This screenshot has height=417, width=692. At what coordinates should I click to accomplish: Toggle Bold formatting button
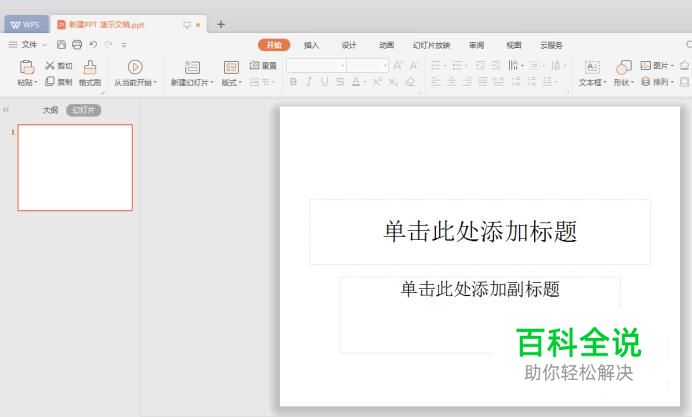pyautogui.click(x=294, y=82)
